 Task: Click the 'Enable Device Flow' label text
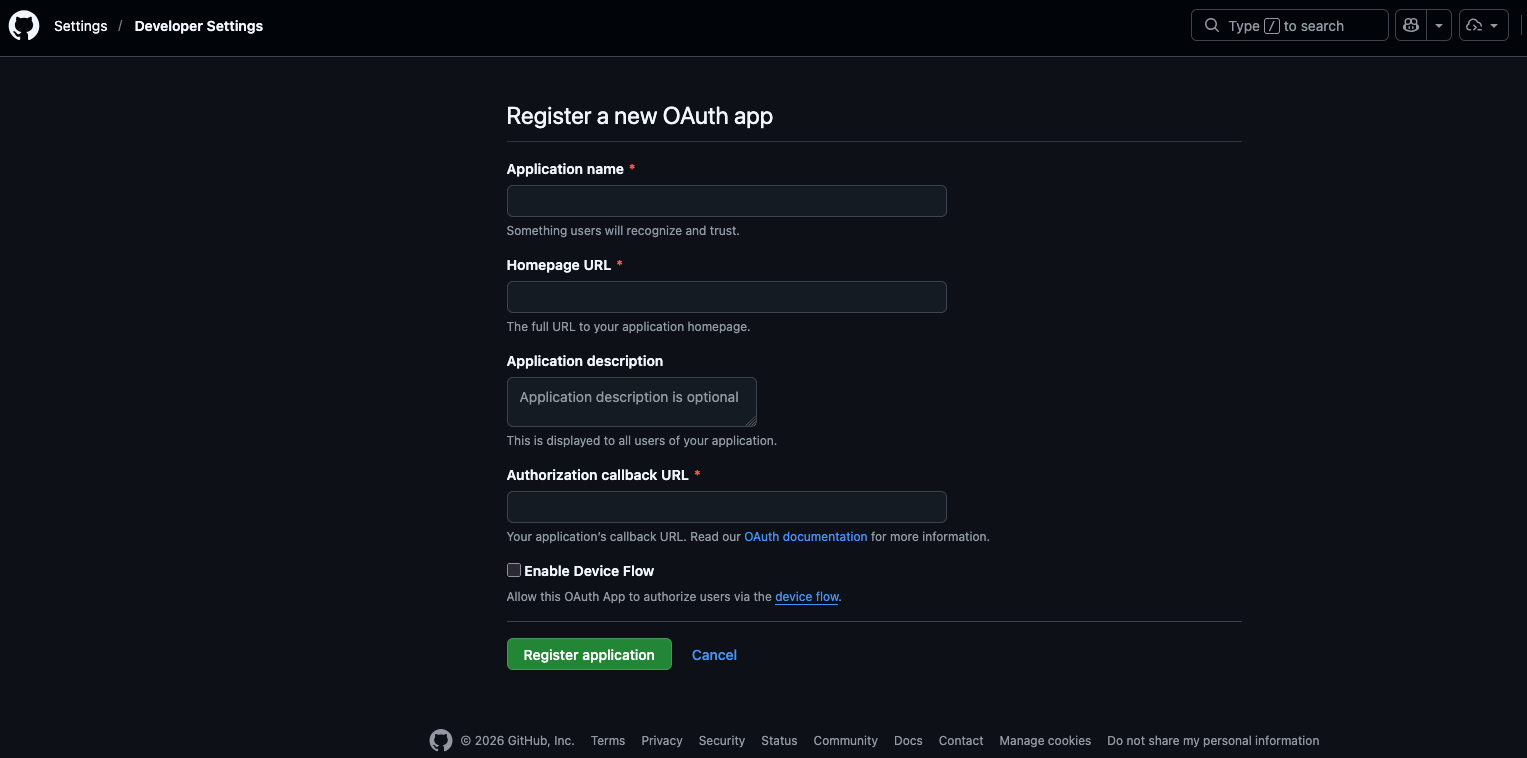589,571
